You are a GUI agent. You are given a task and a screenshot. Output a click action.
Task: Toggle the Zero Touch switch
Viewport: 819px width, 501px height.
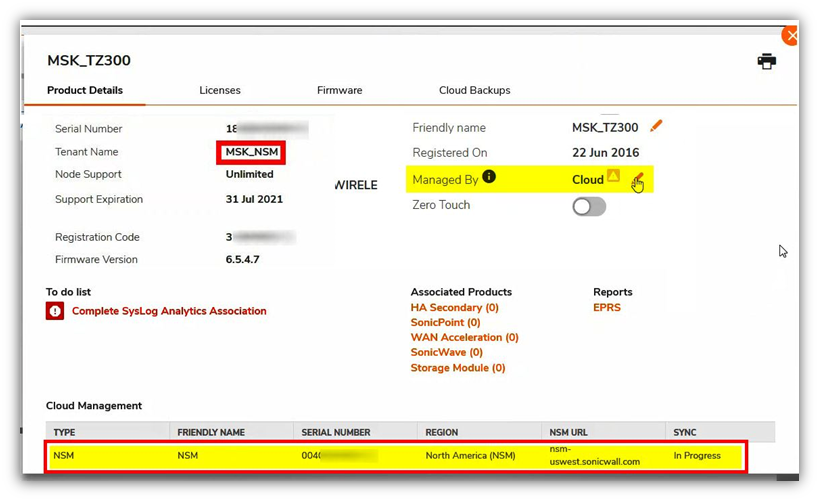(x=589, y=206)
